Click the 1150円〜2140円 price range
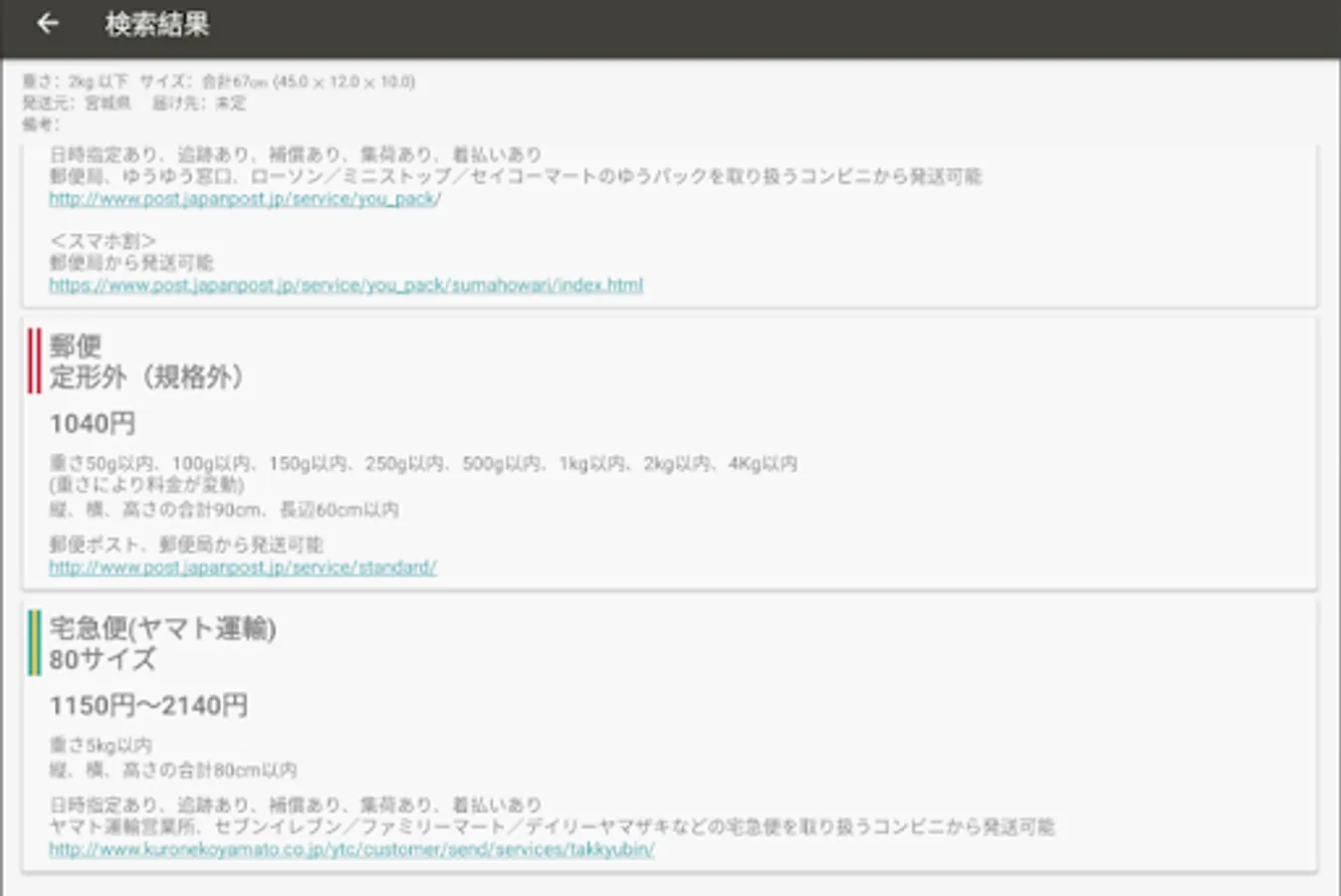This screenshot has height=896, width=1341. [x=148, y=705]
